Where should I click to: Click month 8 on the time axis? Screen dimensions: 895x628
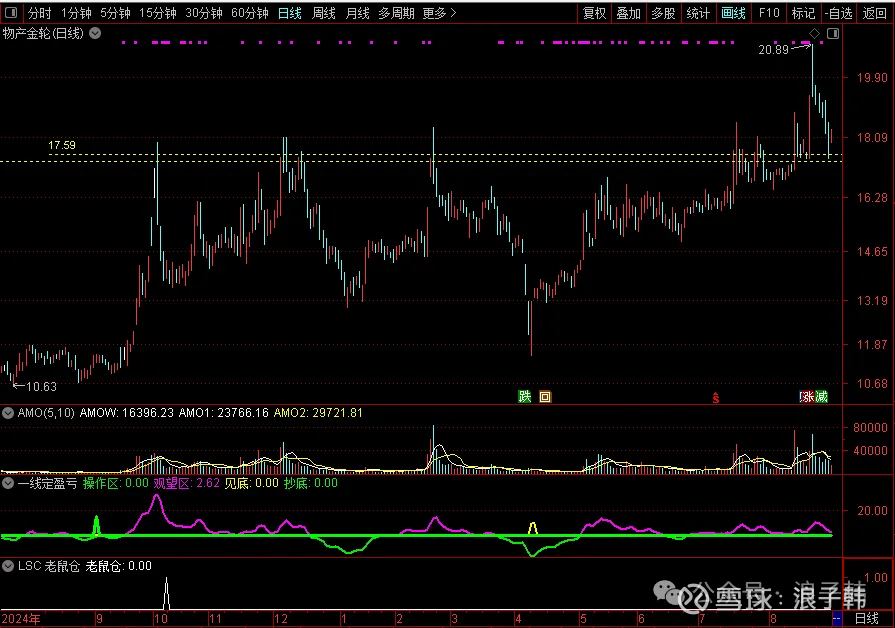click(773, 619)
